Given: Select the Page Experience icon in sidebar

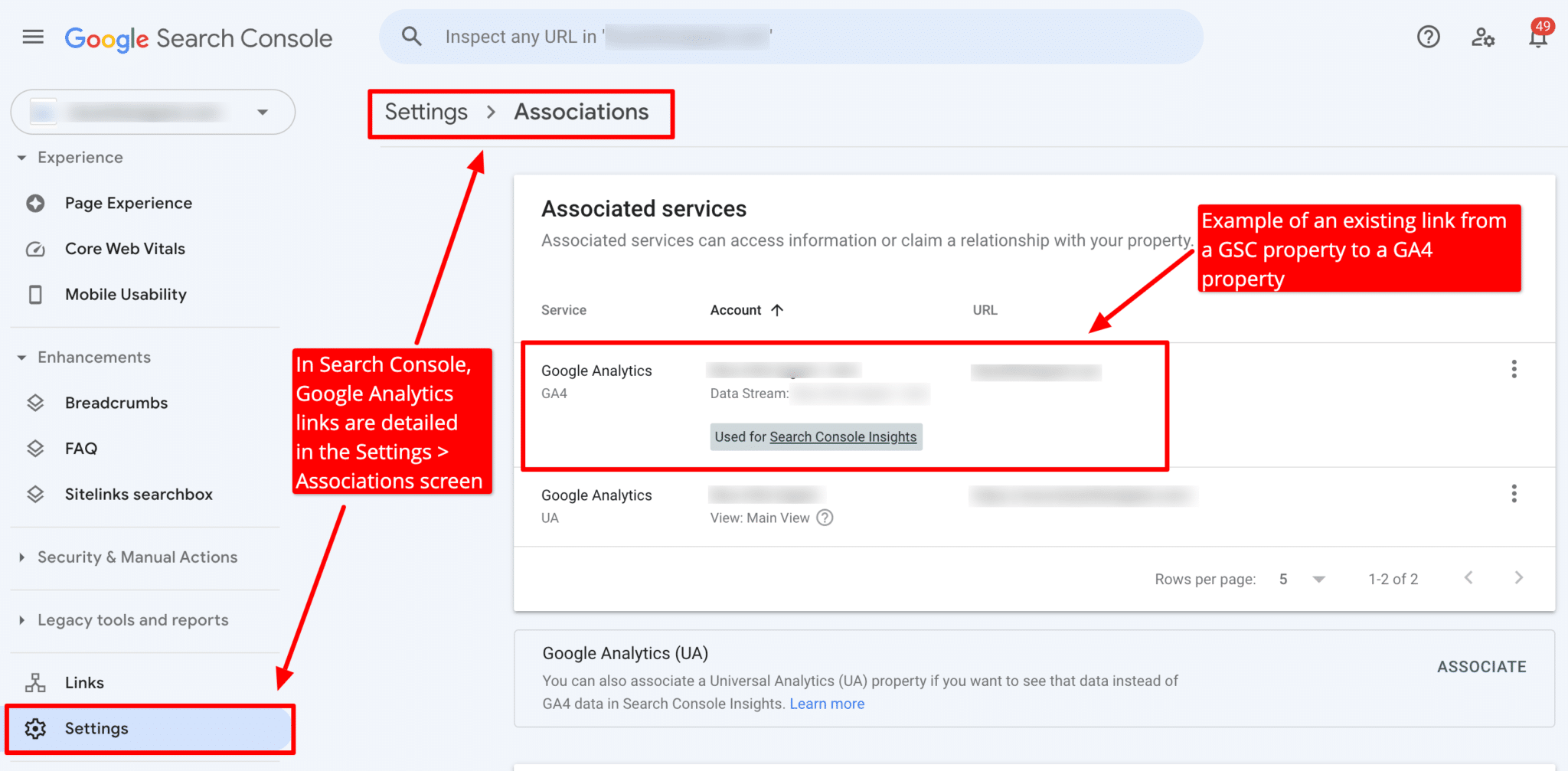Looking at the screenshot, I should click(x=36, y=203).
